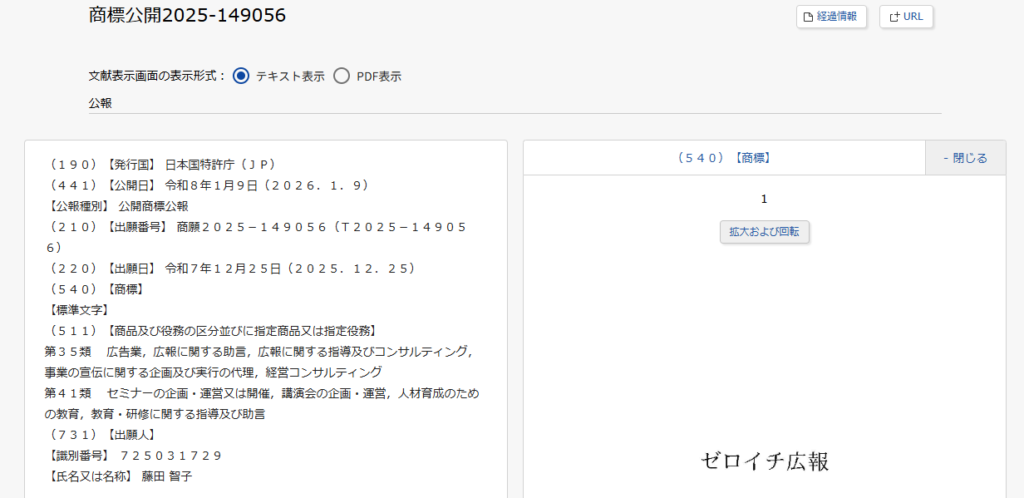Click the (540)【商標】 panel header
Image resolution: width=1024 pixels, height=498 pixels.
(723, 158)
